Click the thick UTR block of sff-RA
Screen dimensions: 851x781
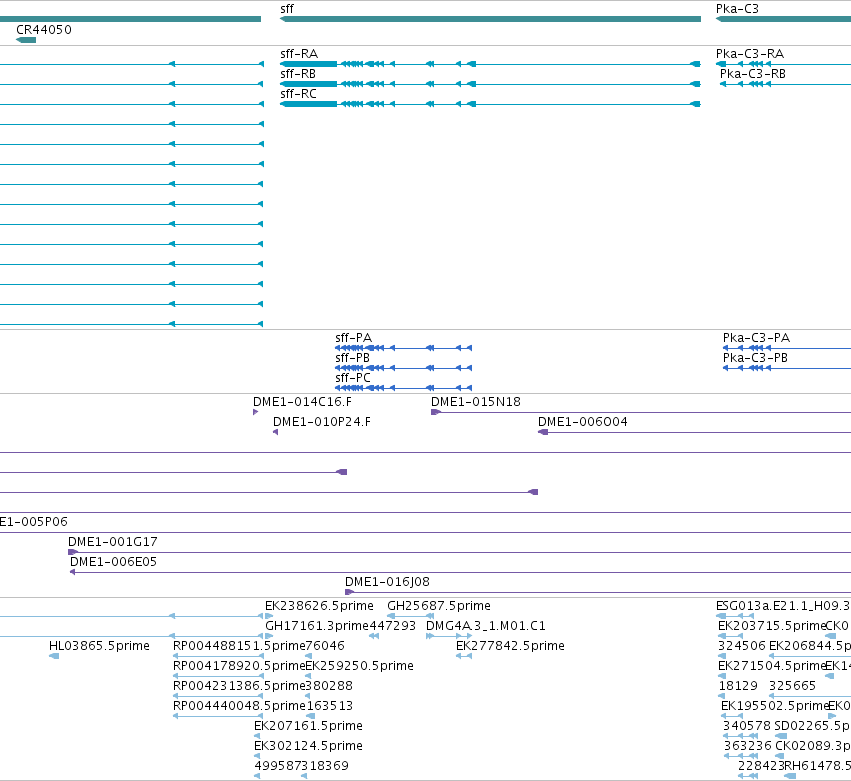click(x=309, y=64)
